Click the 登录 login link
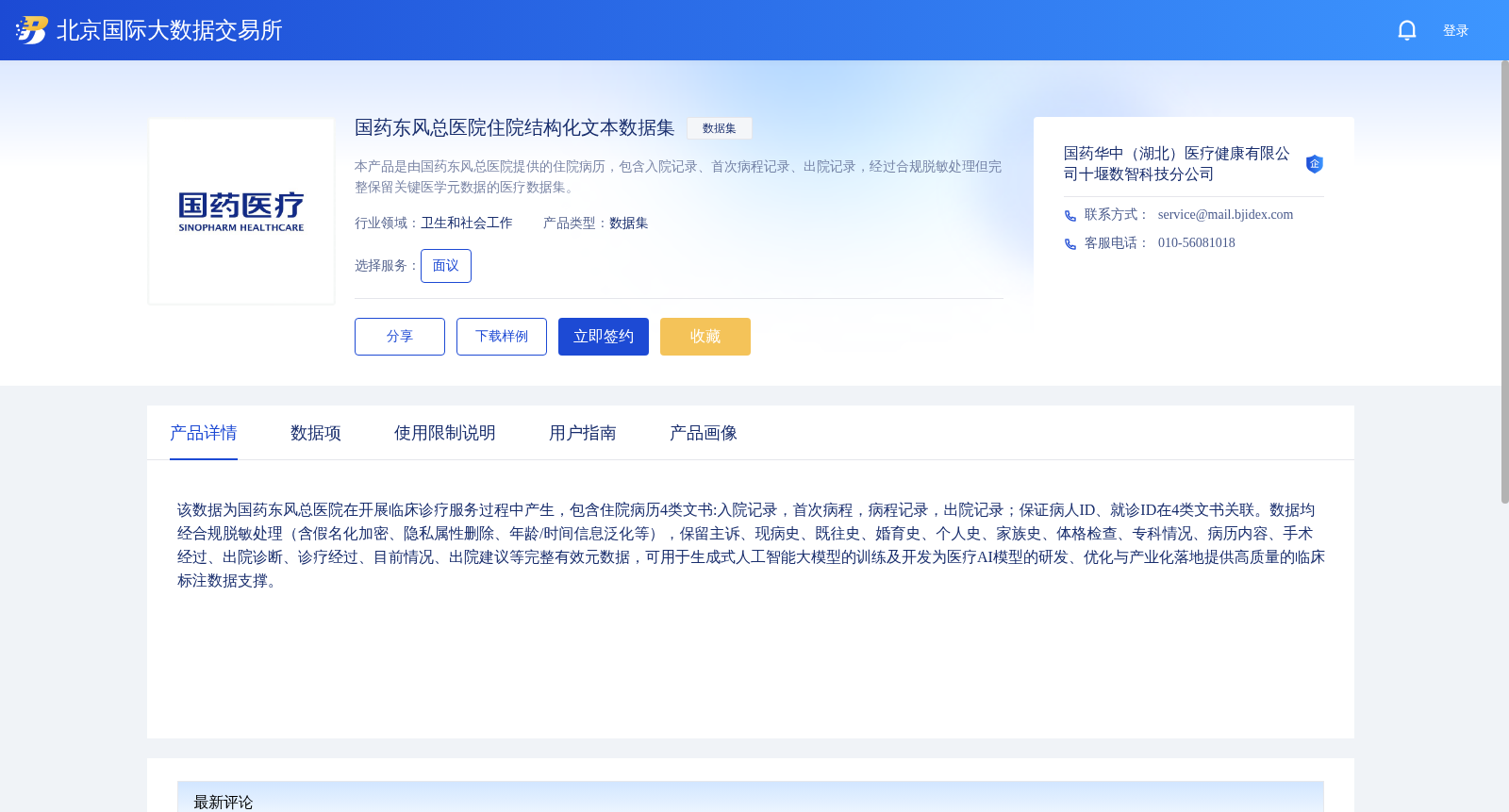 1455,30
